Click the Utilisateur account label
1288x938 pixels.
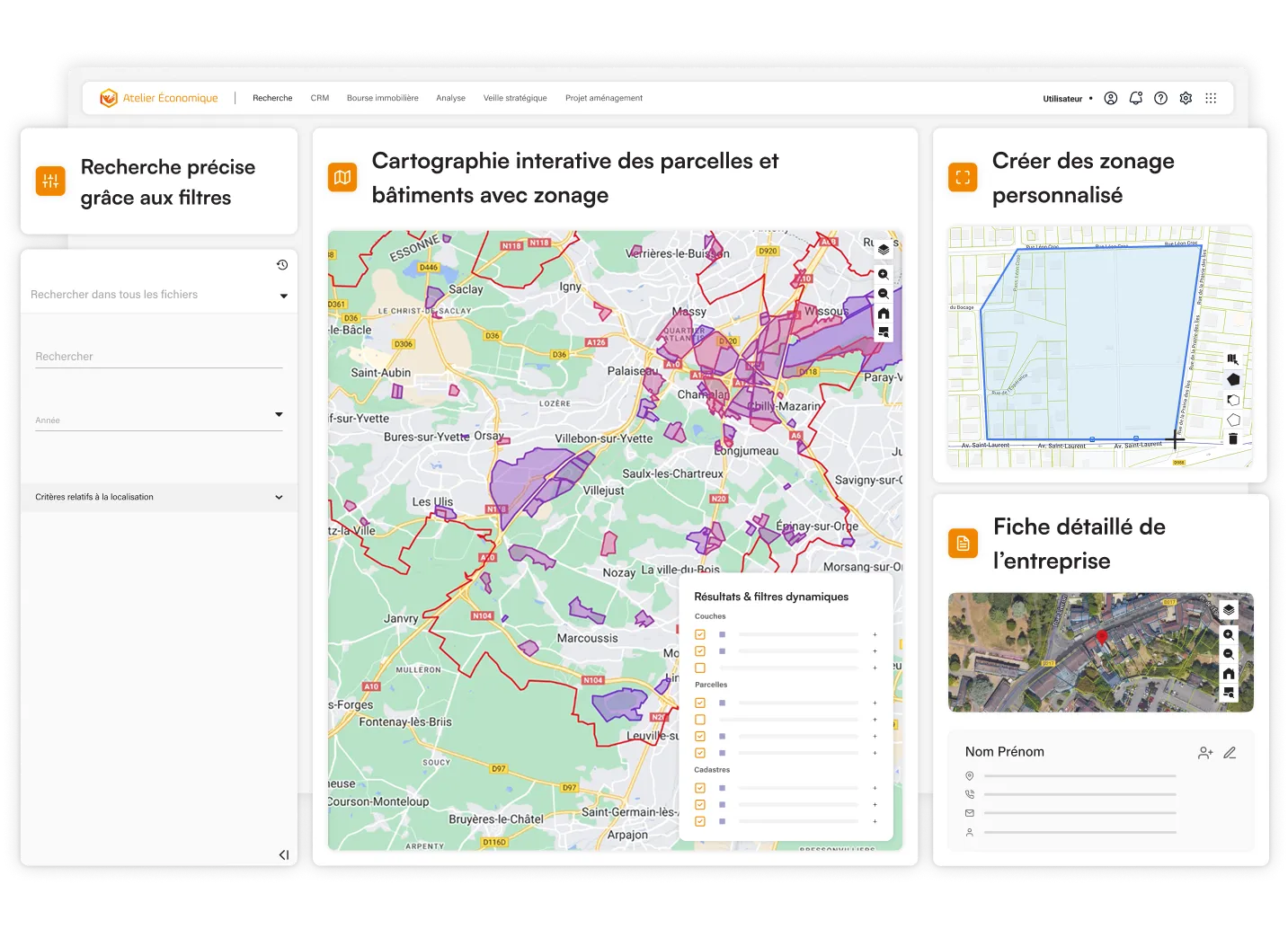1062,99
